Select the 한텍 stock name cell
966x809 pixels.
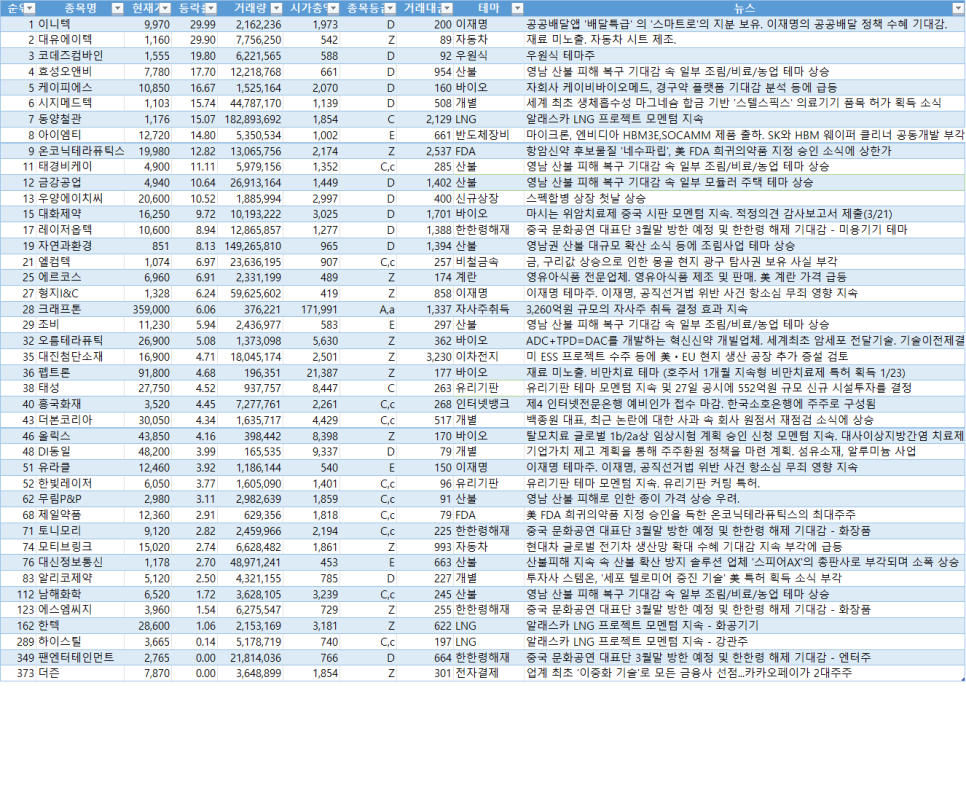coord(80,626)
